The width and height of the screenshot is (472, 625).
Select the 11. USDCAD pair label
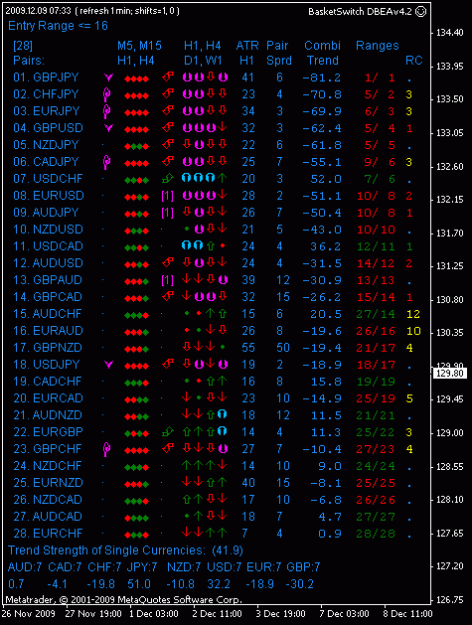point(48,246)
